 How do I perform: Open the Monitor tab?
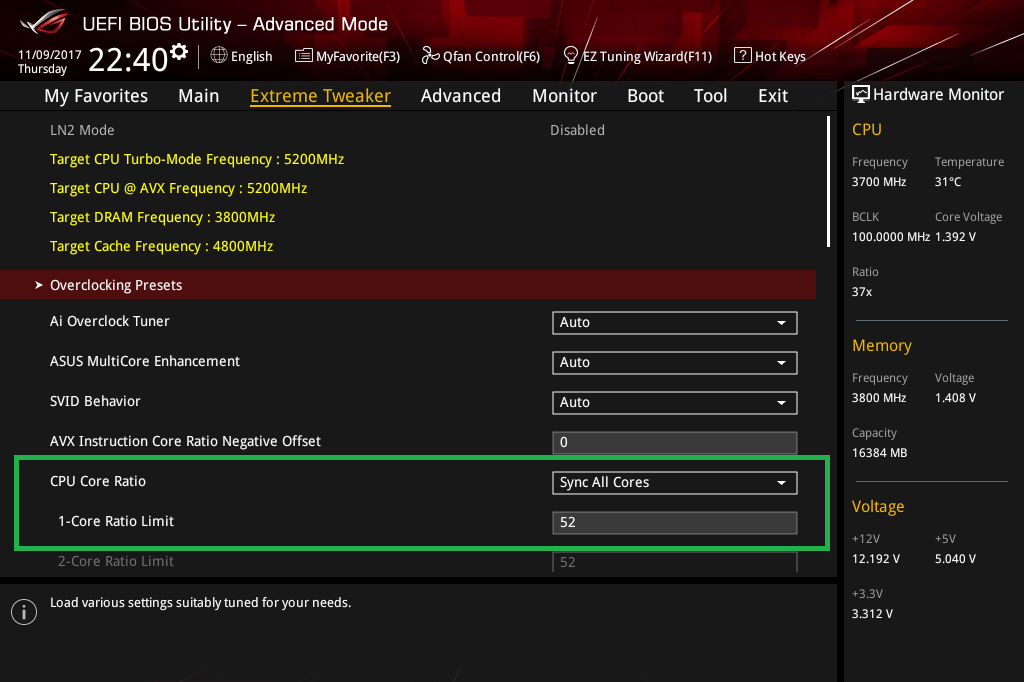564,96
